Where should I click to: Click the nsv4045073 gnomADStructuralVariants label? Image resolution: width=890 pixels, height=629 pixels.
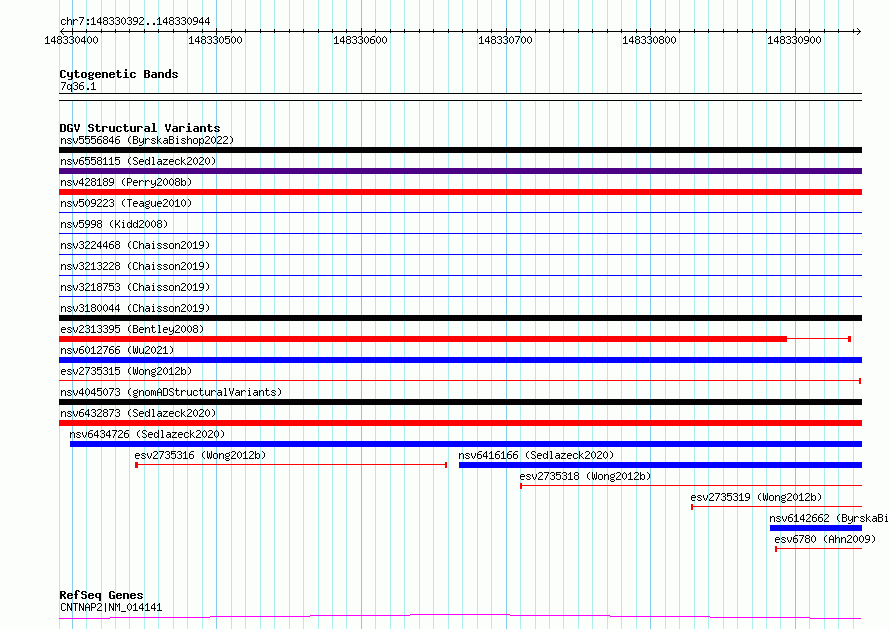click(171, 392)
